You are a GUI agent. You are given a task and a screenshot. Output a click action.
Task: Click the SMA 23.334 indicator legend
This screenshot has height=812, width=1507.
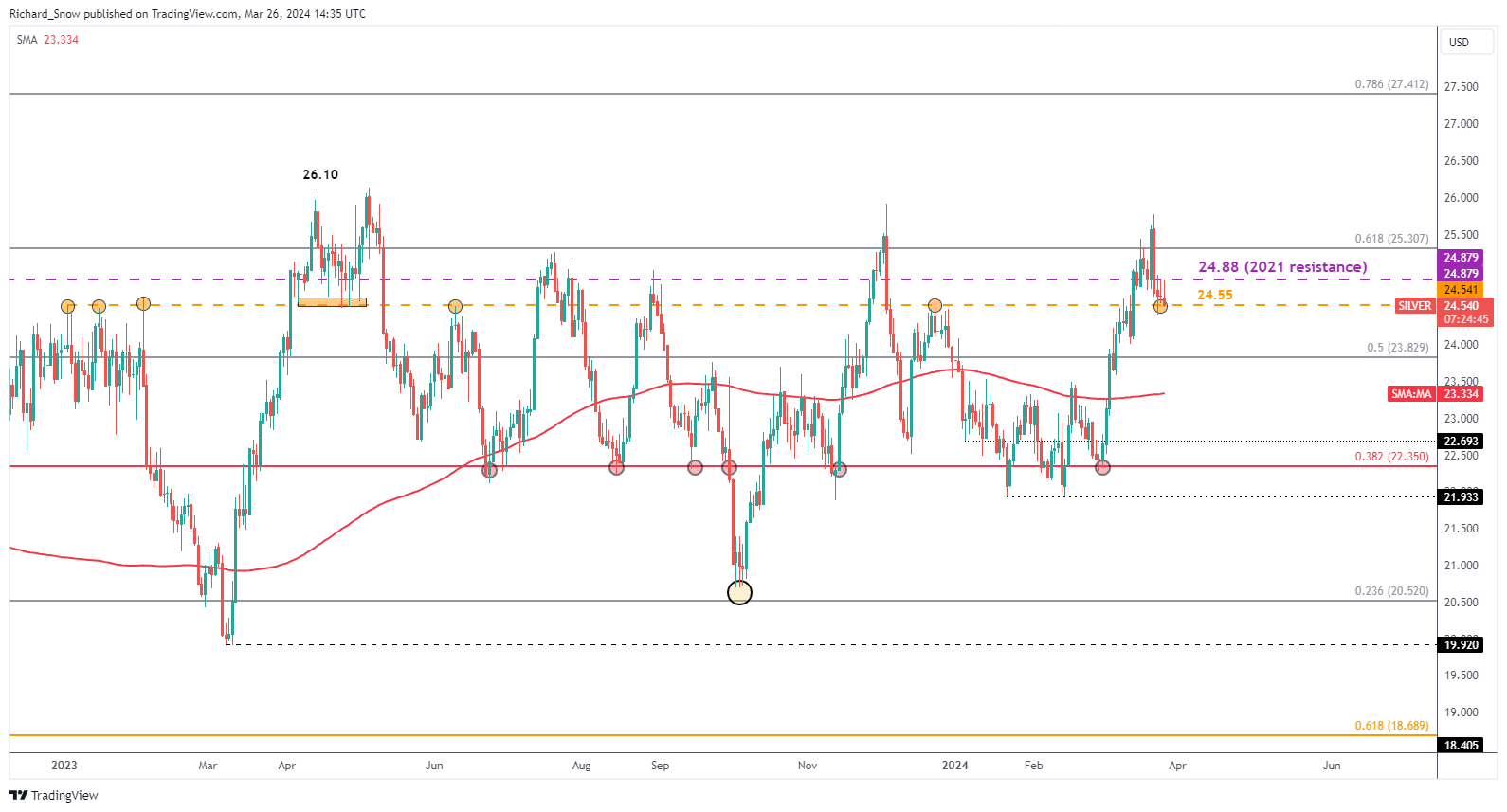point(47,40)
